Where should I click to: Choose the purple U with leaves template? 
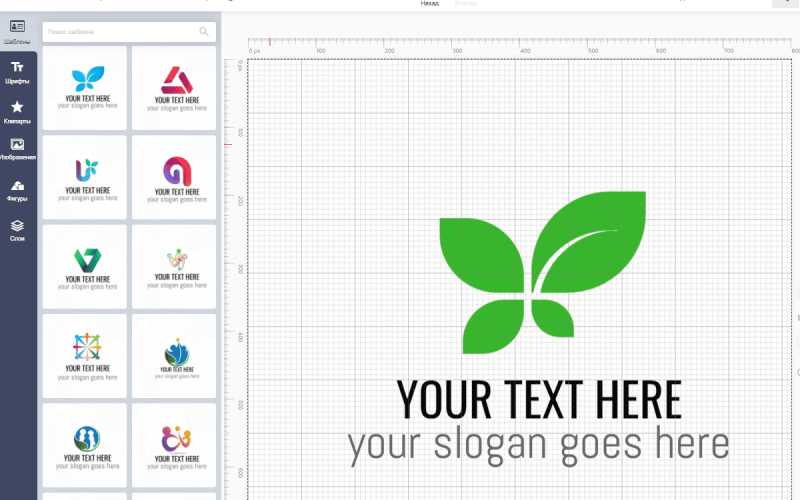85,177
